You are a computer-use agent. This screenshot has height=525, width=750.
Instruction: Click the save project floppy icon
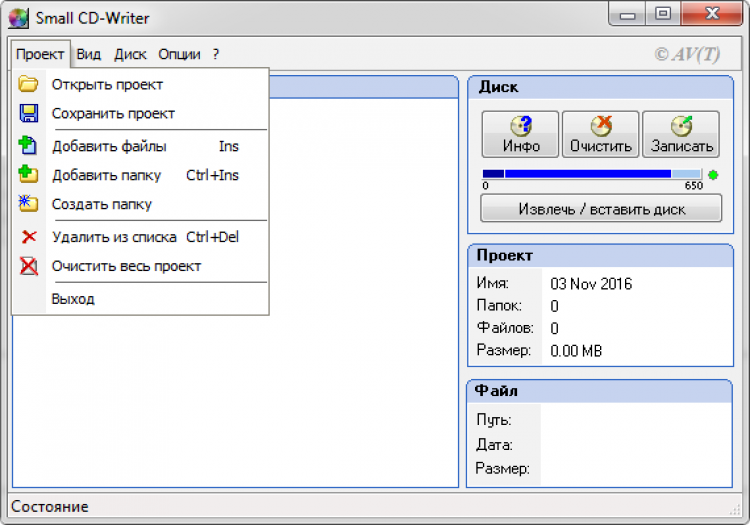coord(29,113)
